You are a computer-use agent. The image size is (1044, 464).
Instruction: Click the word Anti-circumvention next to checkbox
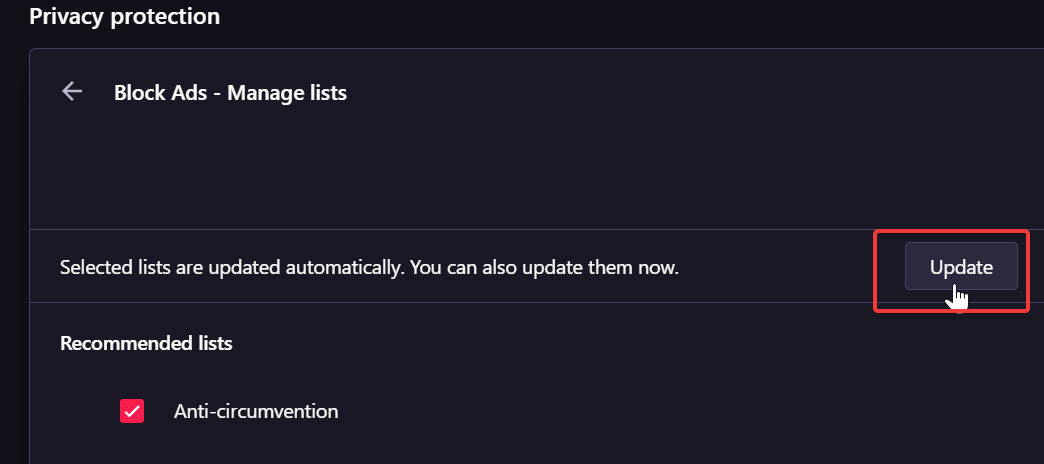point(256,411)
